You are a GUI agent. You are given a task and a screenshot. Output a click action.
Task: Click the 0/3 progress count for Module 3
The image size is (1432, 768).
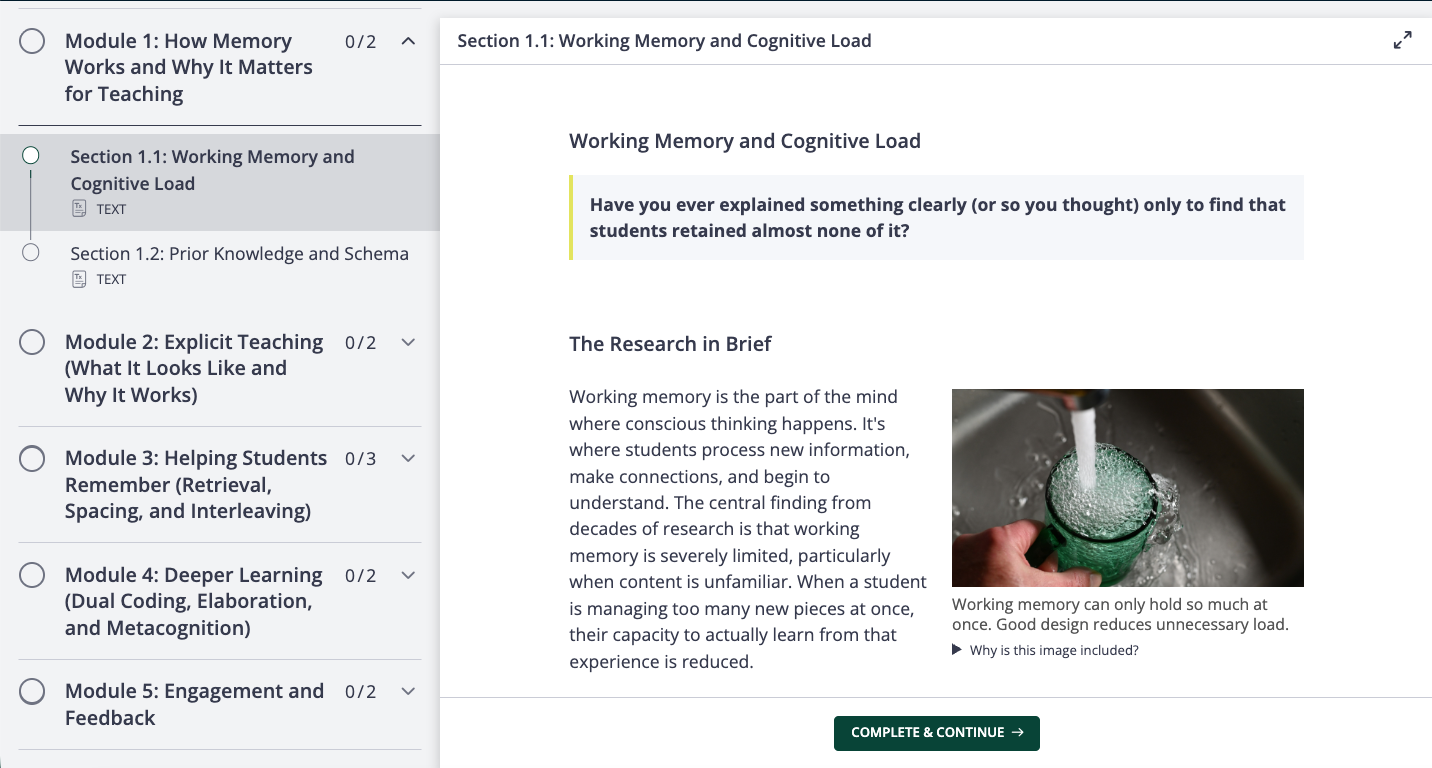point(361,459)
